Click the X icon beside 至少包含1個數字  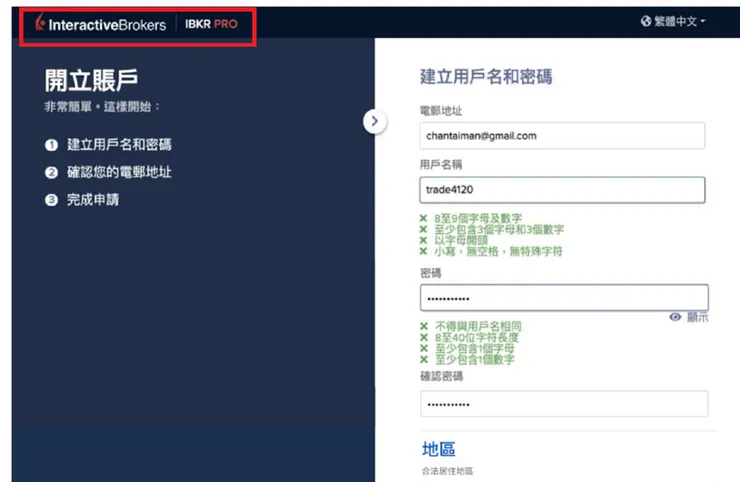424,360
